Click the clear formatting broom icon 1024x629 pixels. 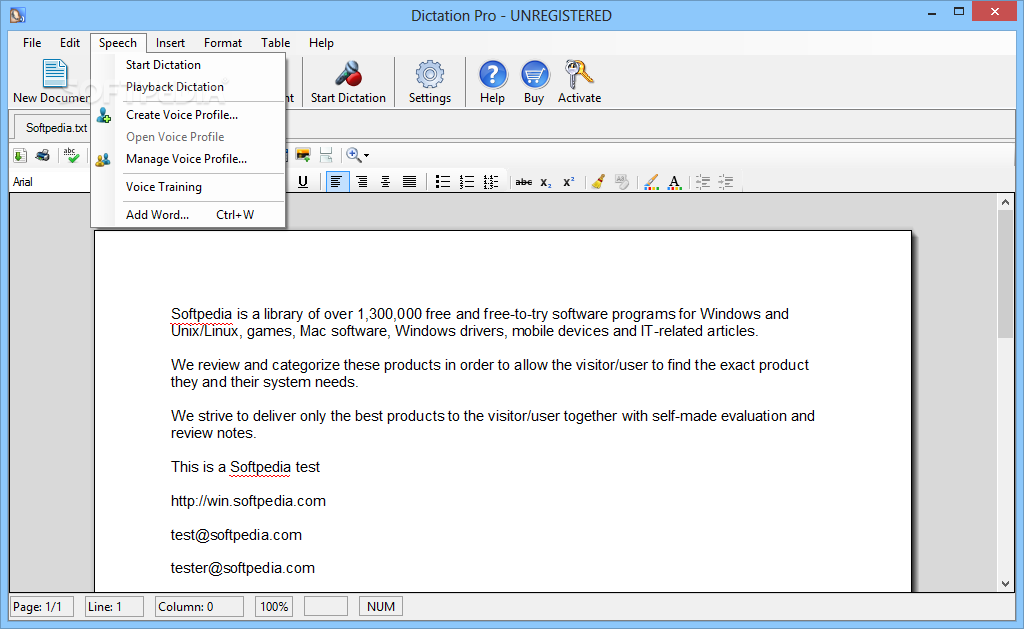(598, 182)
